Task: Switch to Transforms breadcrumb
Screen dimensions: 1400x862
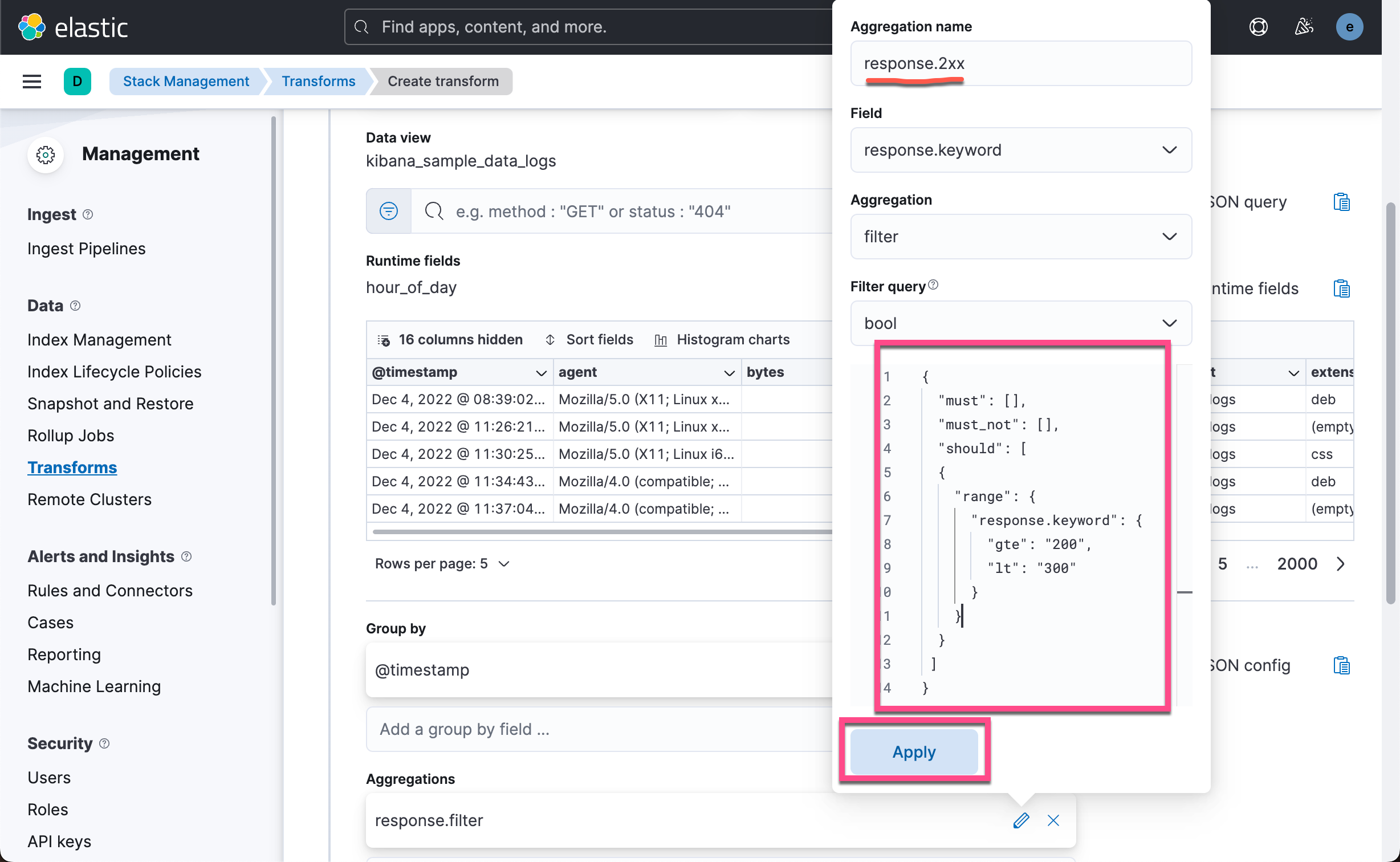Action: [318, 81]
